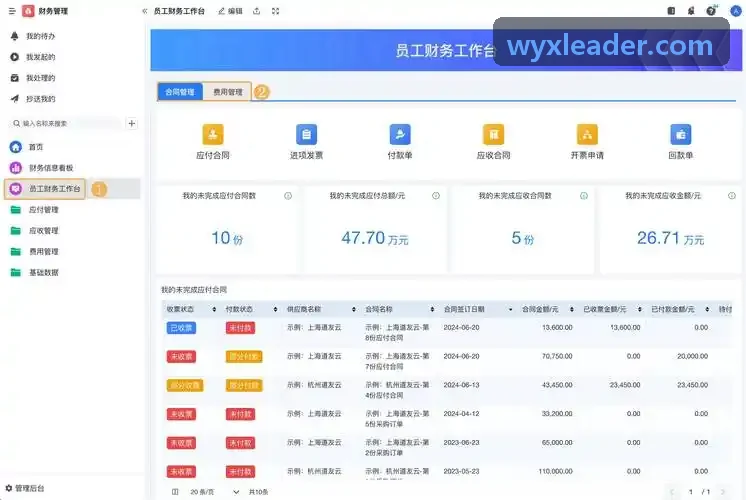Viewport: 746px width, 500px height.
Task: Switch to the 费用管理 tab
Action: coord(227,92)
